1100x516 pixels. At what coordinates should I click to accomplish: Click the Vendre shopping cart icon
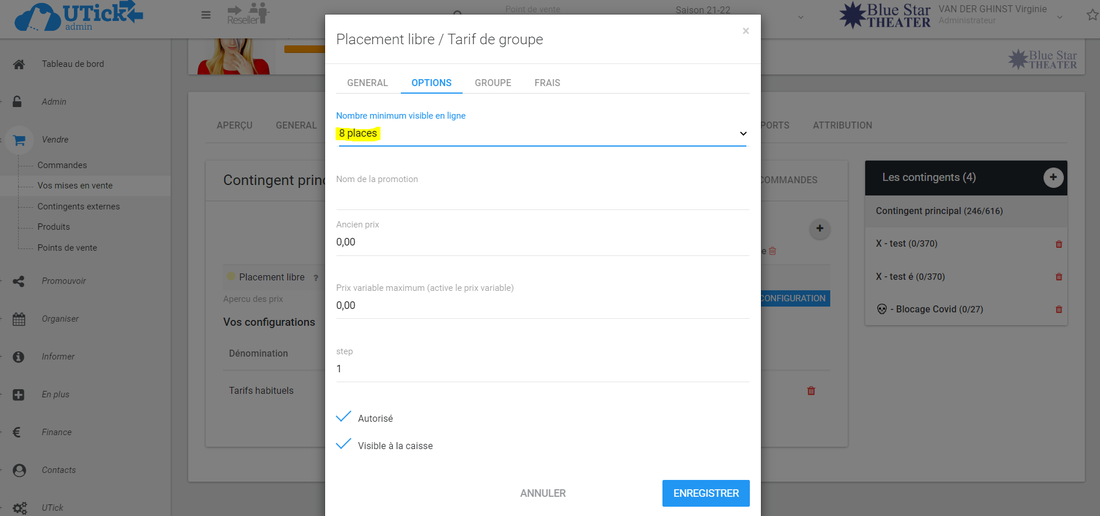pyautogui.click(x=19, y=140)
